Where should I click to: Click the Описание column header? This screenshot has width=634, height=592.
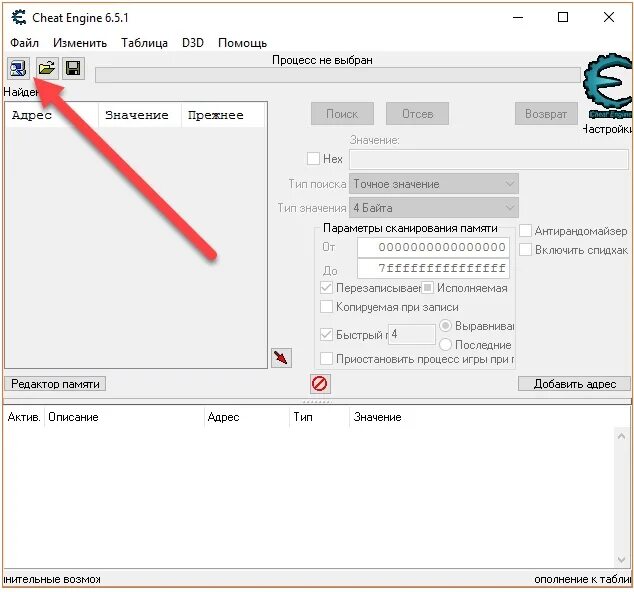point(124,417)
